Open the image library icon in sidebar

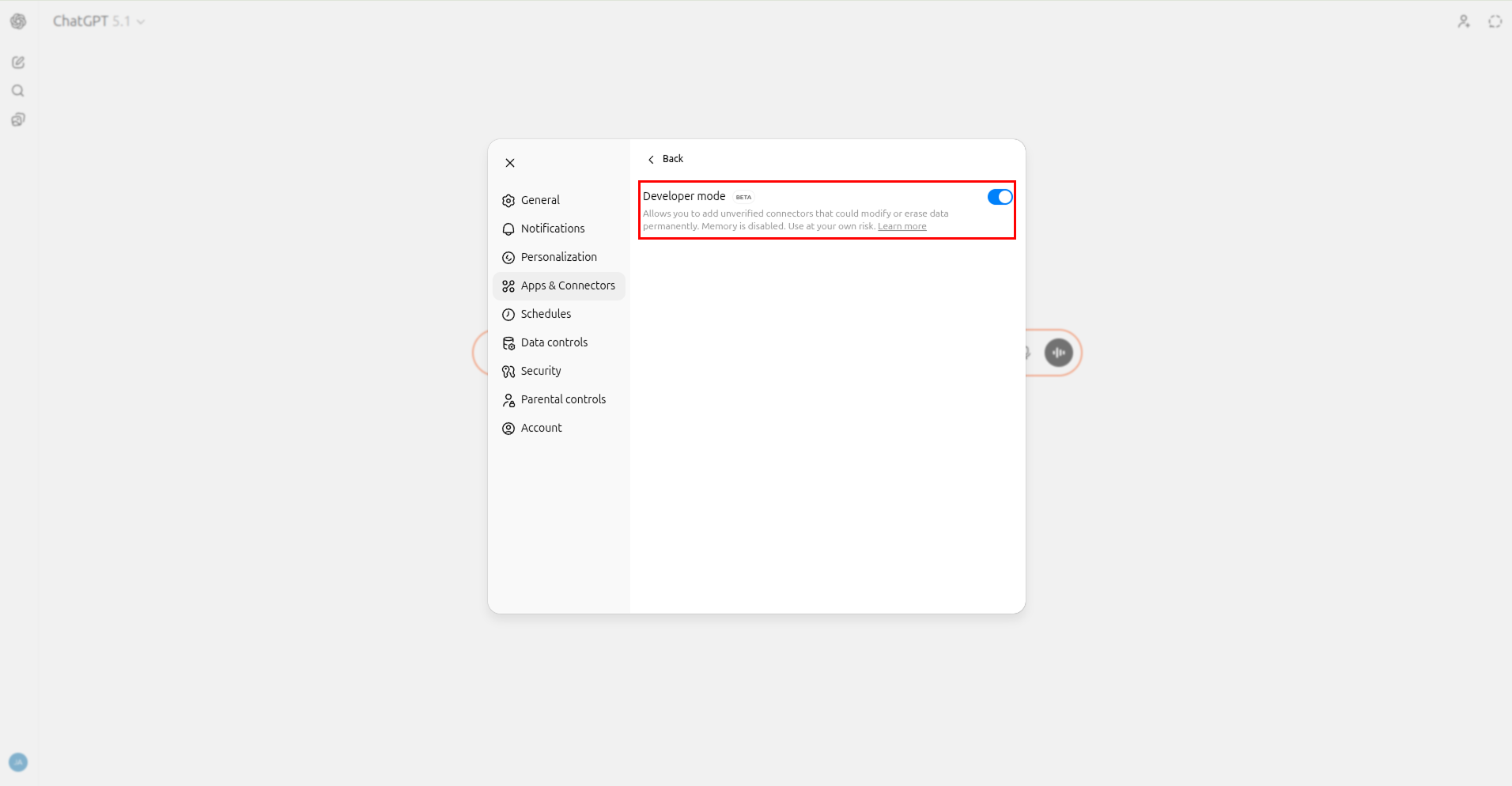[17, 119]
